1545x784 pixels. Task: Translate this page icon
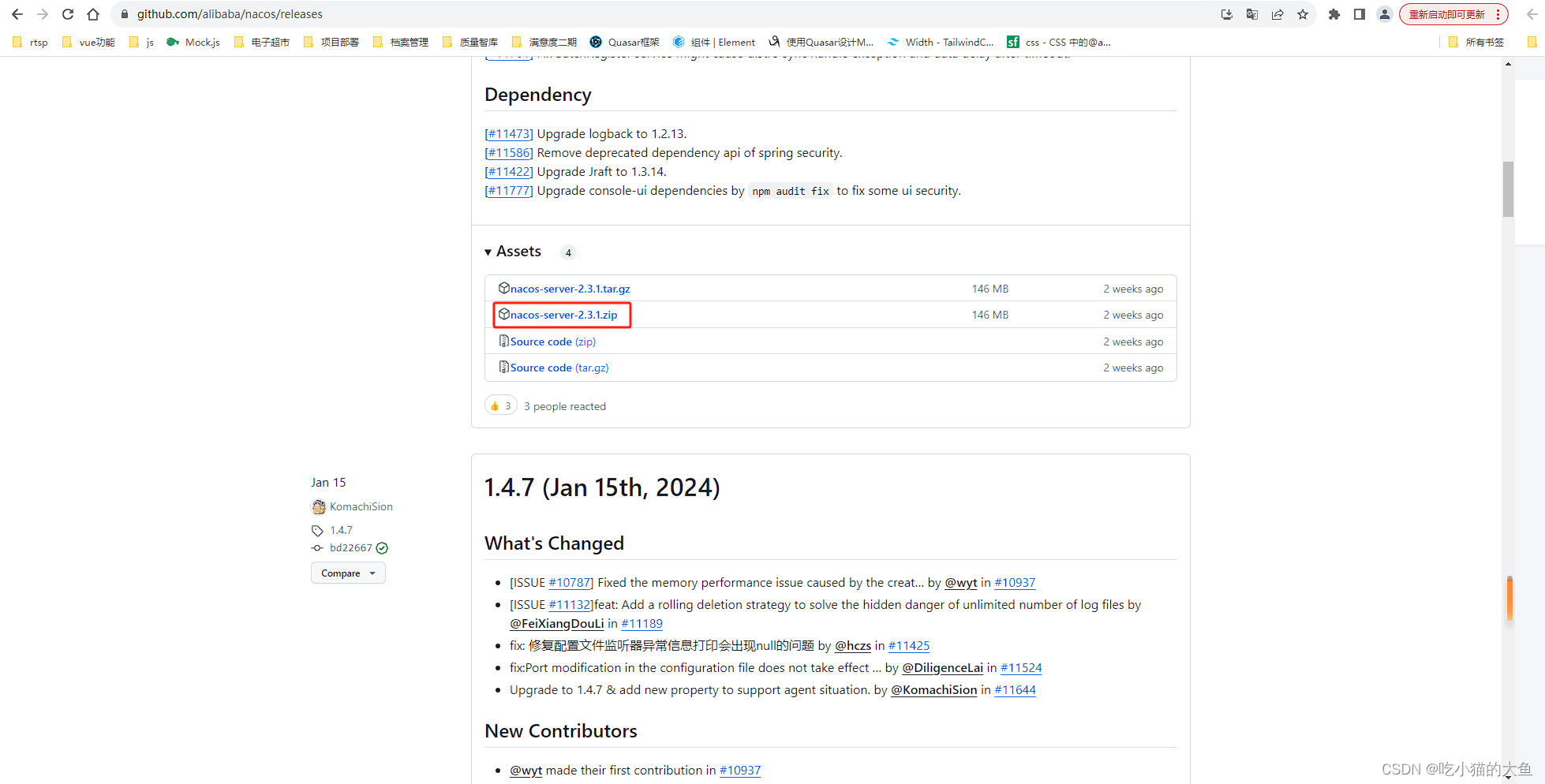[x=1252, y=14]
